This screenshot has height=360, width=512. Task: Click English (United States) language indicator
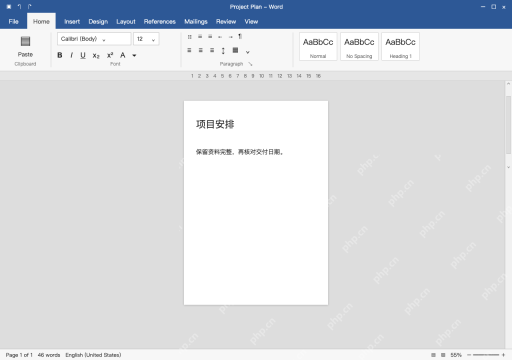pyautogui.click(x=93, y=355)
